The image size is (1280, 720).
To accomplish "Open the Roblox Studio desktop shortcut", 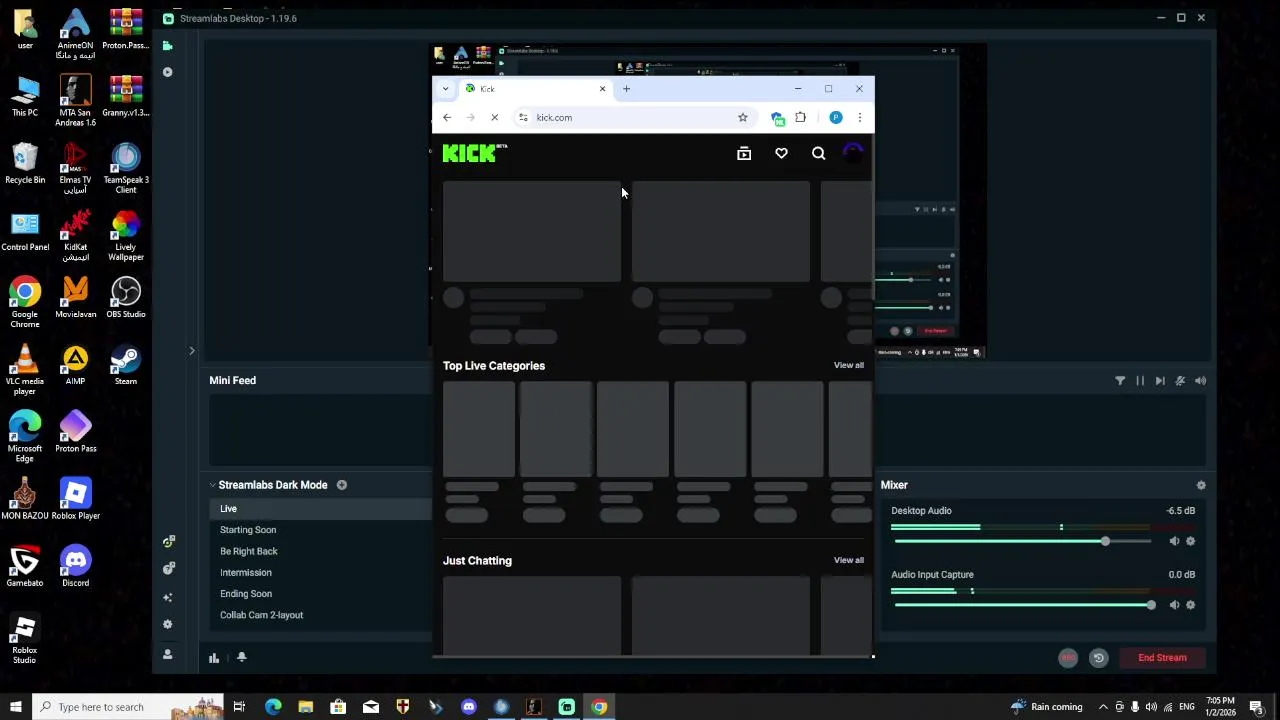I will click(x=24, y=640).
